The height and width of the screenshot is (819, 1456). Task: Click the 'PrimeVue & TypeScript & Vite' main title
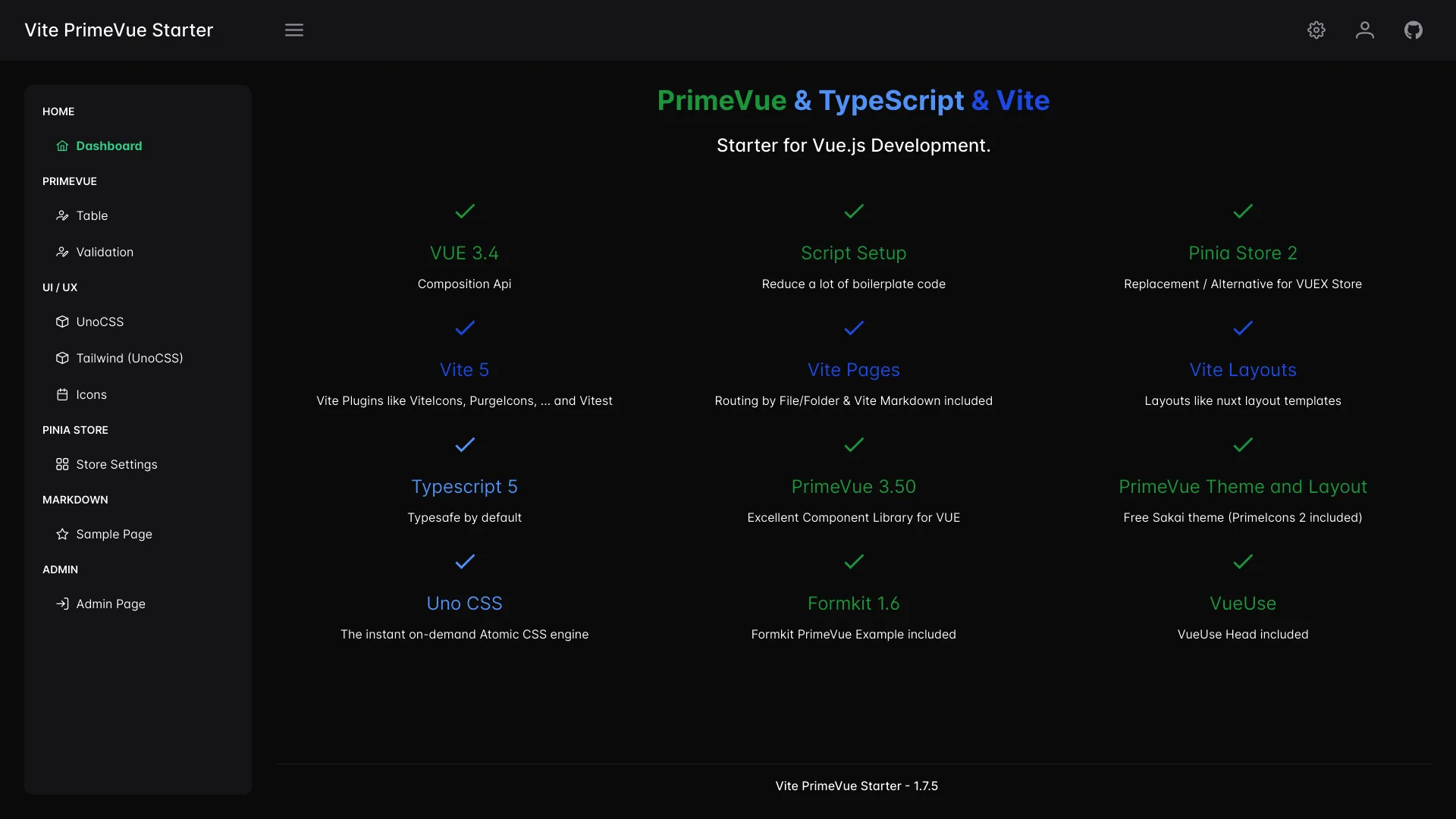(854, 101)
